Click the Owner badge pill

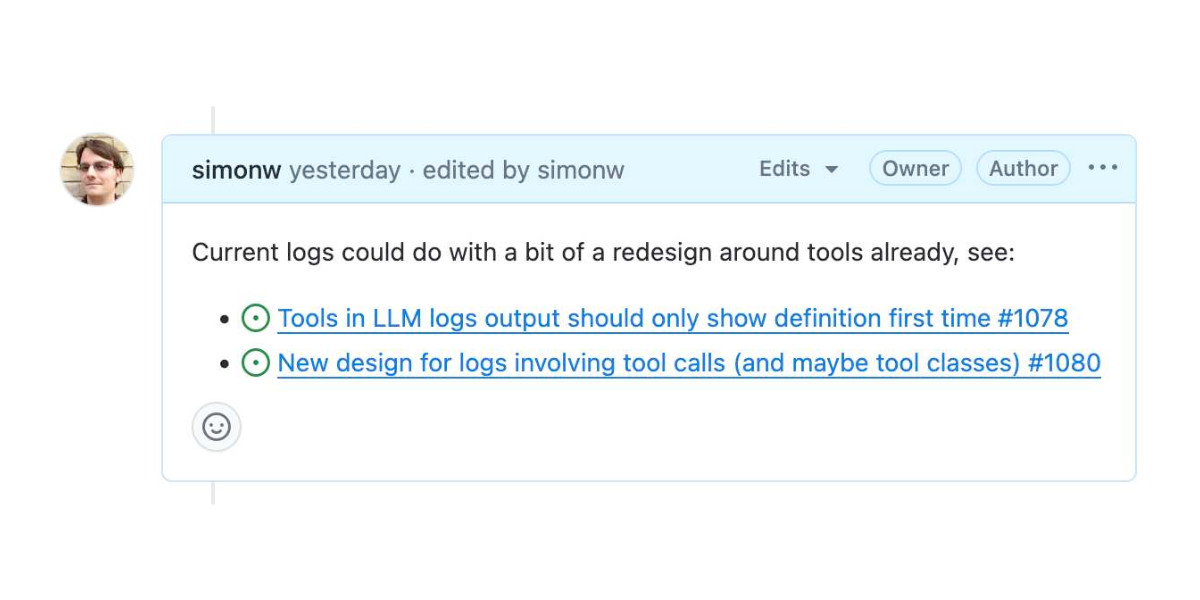914,168
